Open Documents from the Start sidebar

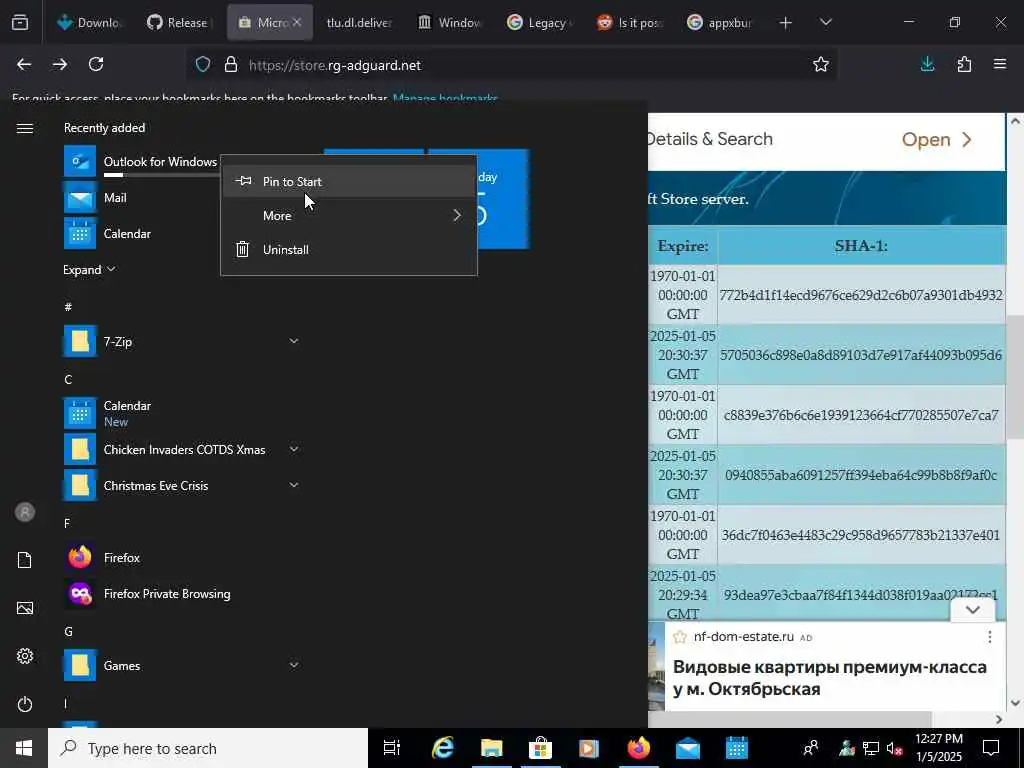coord(25,560)
